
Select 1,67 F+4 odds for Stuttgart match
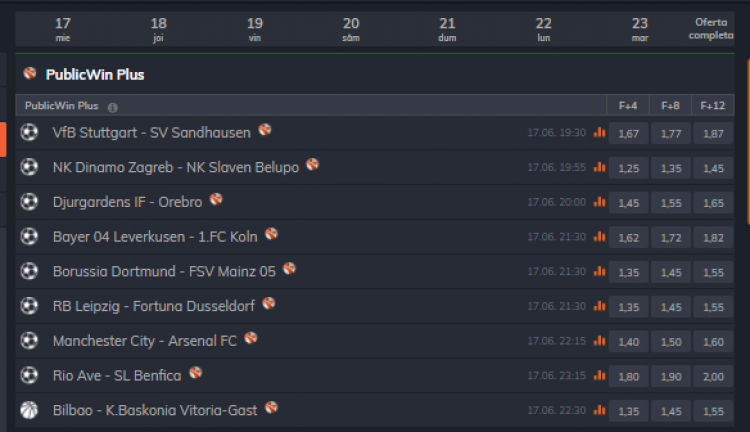pos(629,133)
